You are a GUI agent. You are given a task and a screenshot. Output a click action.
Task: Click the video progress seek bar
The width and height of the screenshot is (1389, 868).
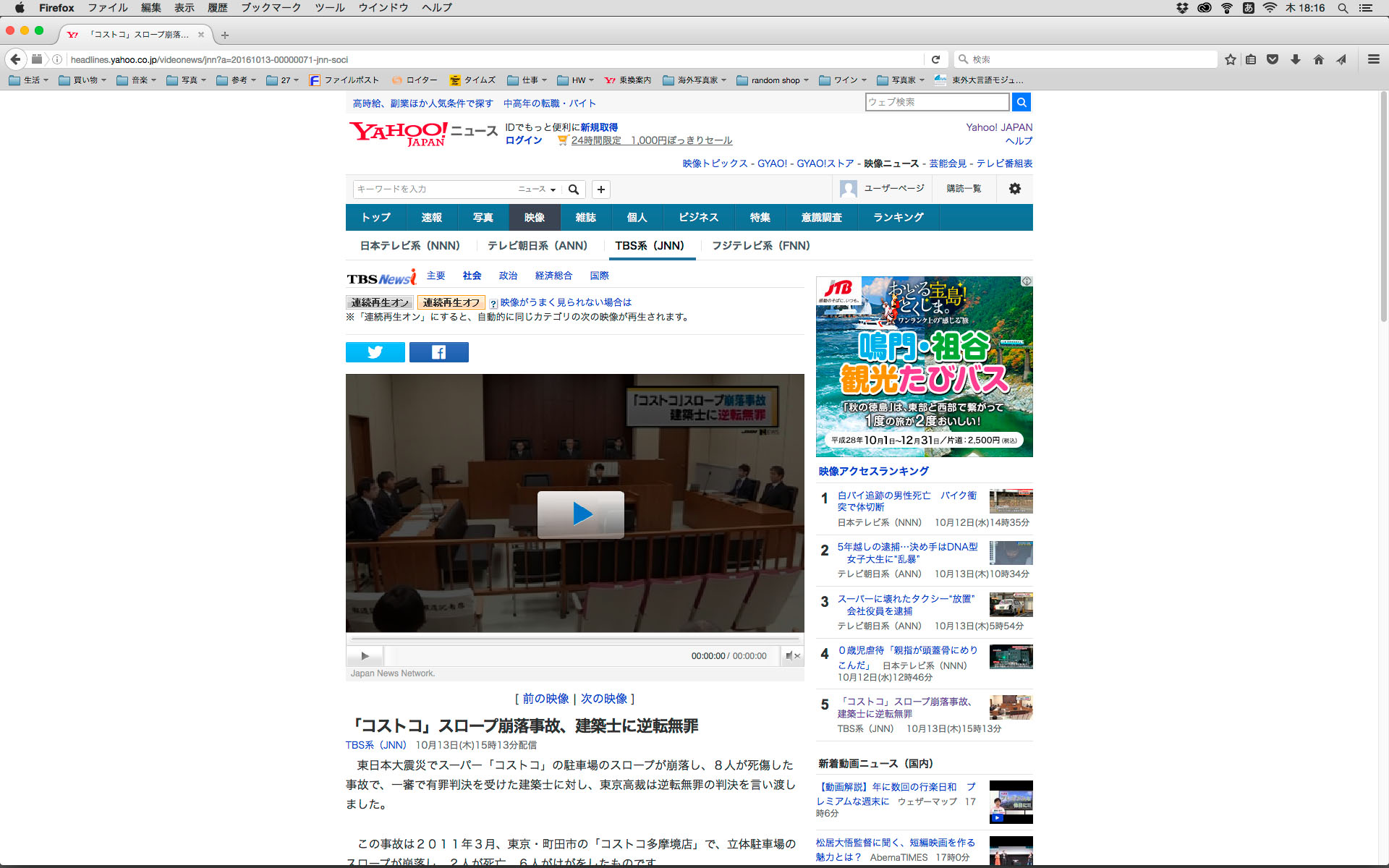pyautogui.click(x=575, y=639)
